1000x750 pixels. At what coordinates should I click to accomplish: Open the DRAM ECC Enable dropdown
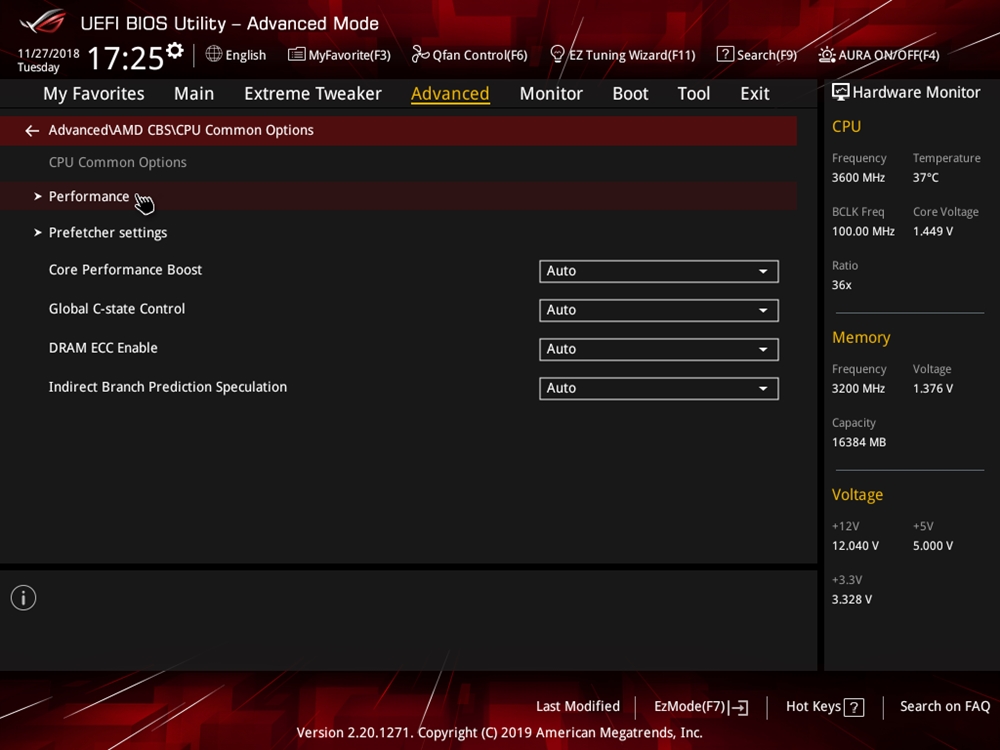(x=658, y=349)
